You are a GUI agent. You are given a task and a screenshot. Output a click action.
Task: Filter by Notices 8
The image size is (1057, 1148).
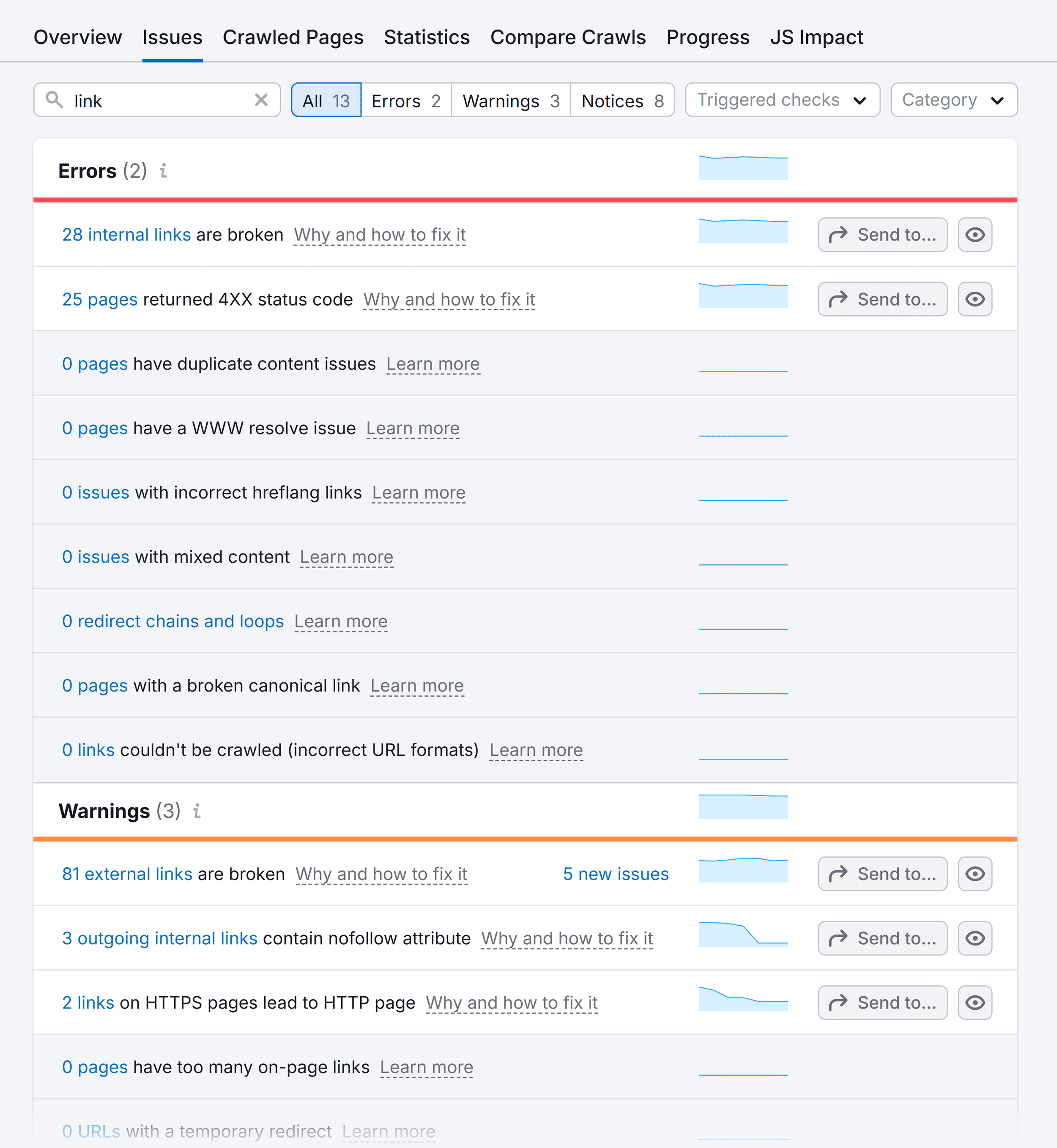622,100
